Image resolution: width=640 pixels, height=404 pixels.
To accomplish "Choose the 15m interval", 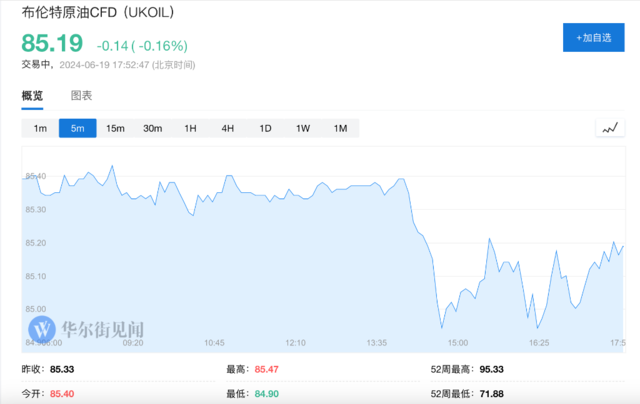I will pos(115,128).
